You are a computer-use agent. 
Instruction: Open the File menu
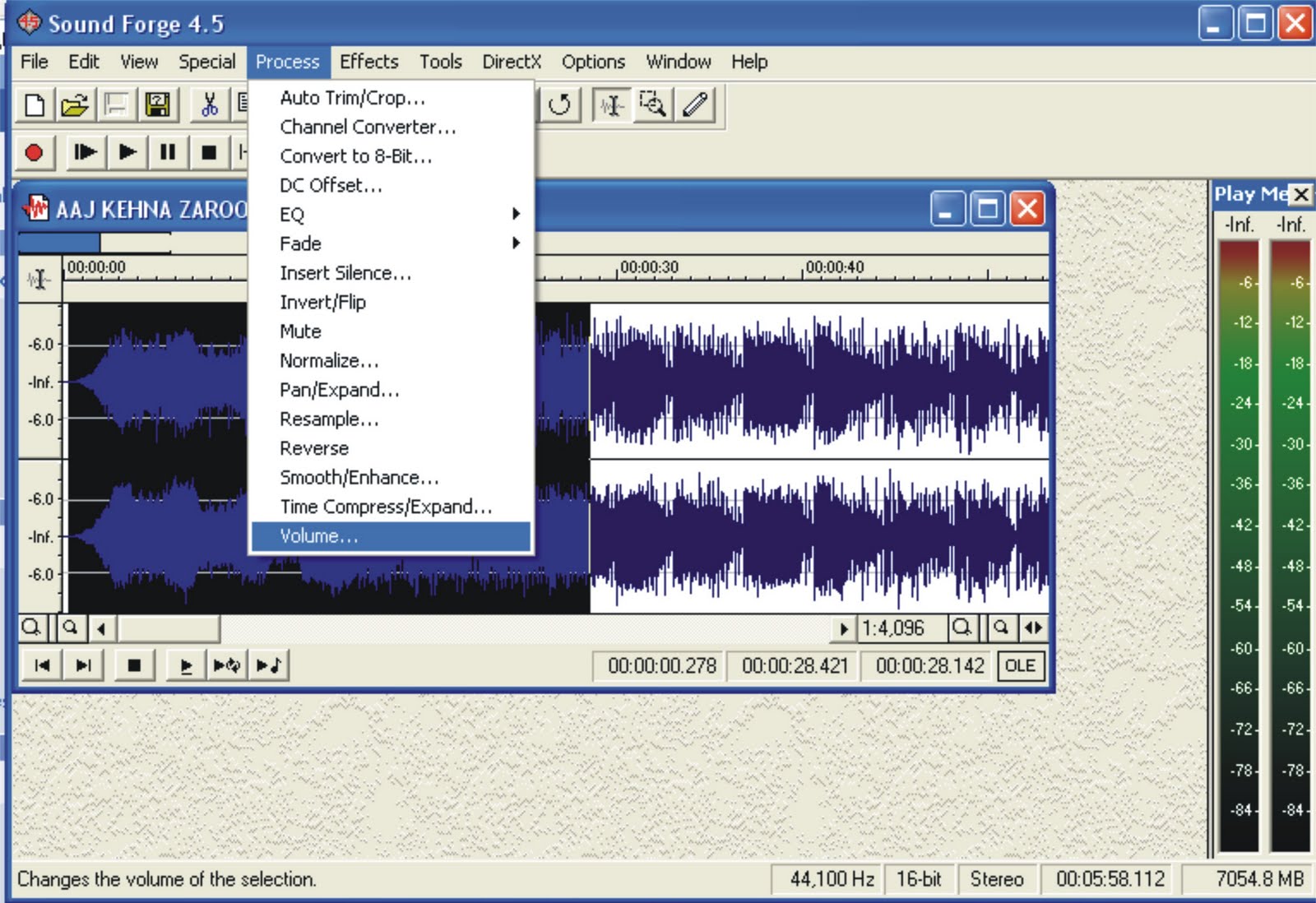coord(35,62)
